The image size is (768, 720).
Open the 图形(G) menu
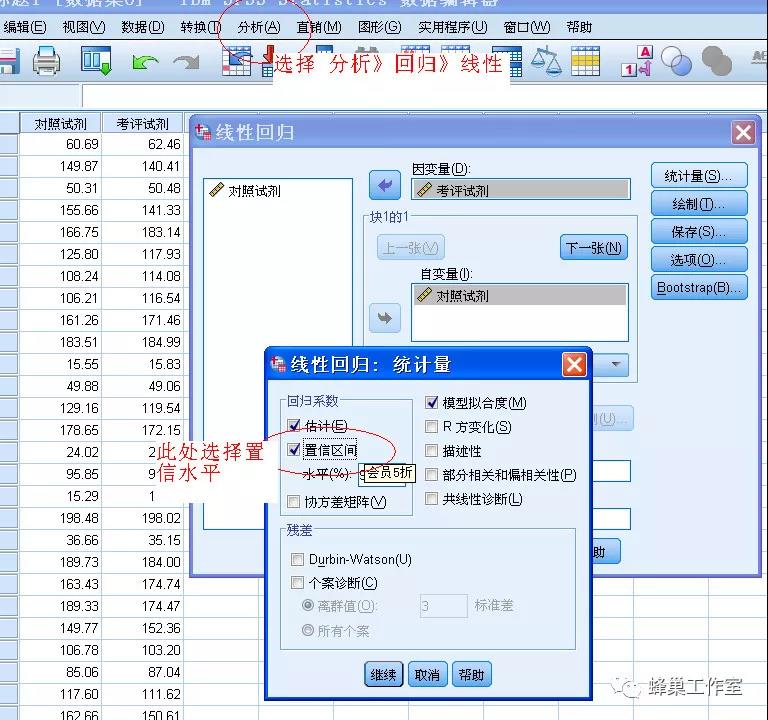click(379, 27)
